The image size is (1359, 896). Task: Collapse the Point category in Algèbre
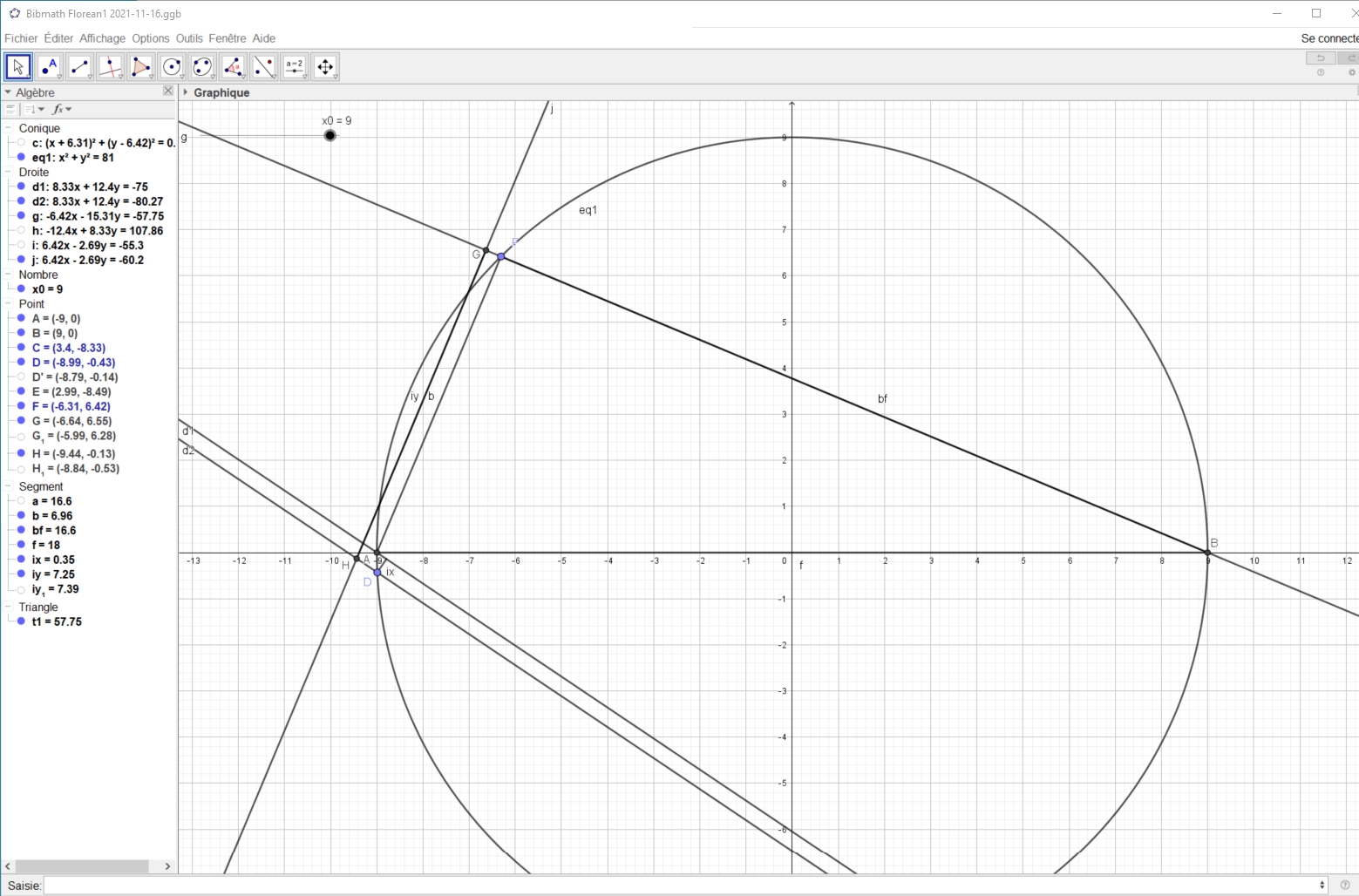[x=8, y=304]
